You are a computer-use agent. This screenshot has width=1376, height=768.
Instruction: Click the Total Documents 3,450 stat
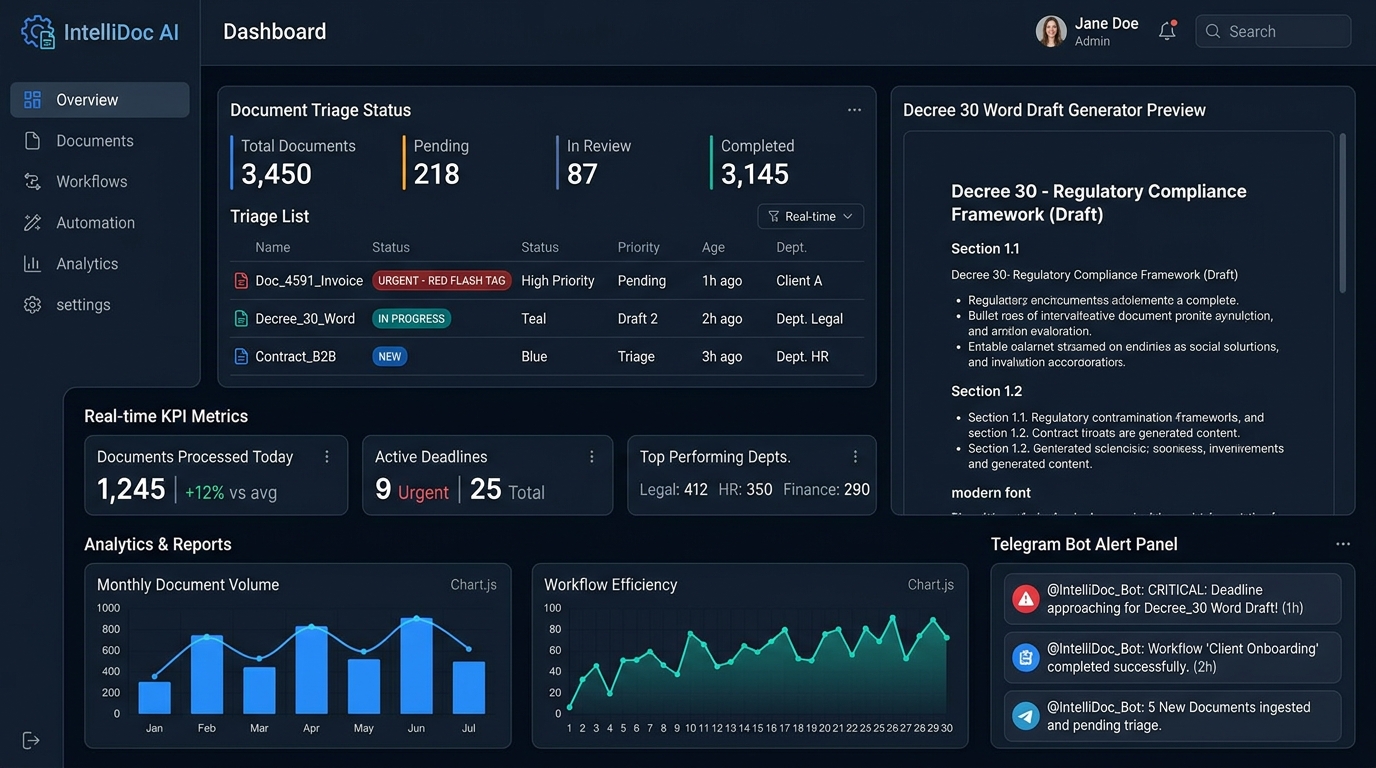click(294, 163)
